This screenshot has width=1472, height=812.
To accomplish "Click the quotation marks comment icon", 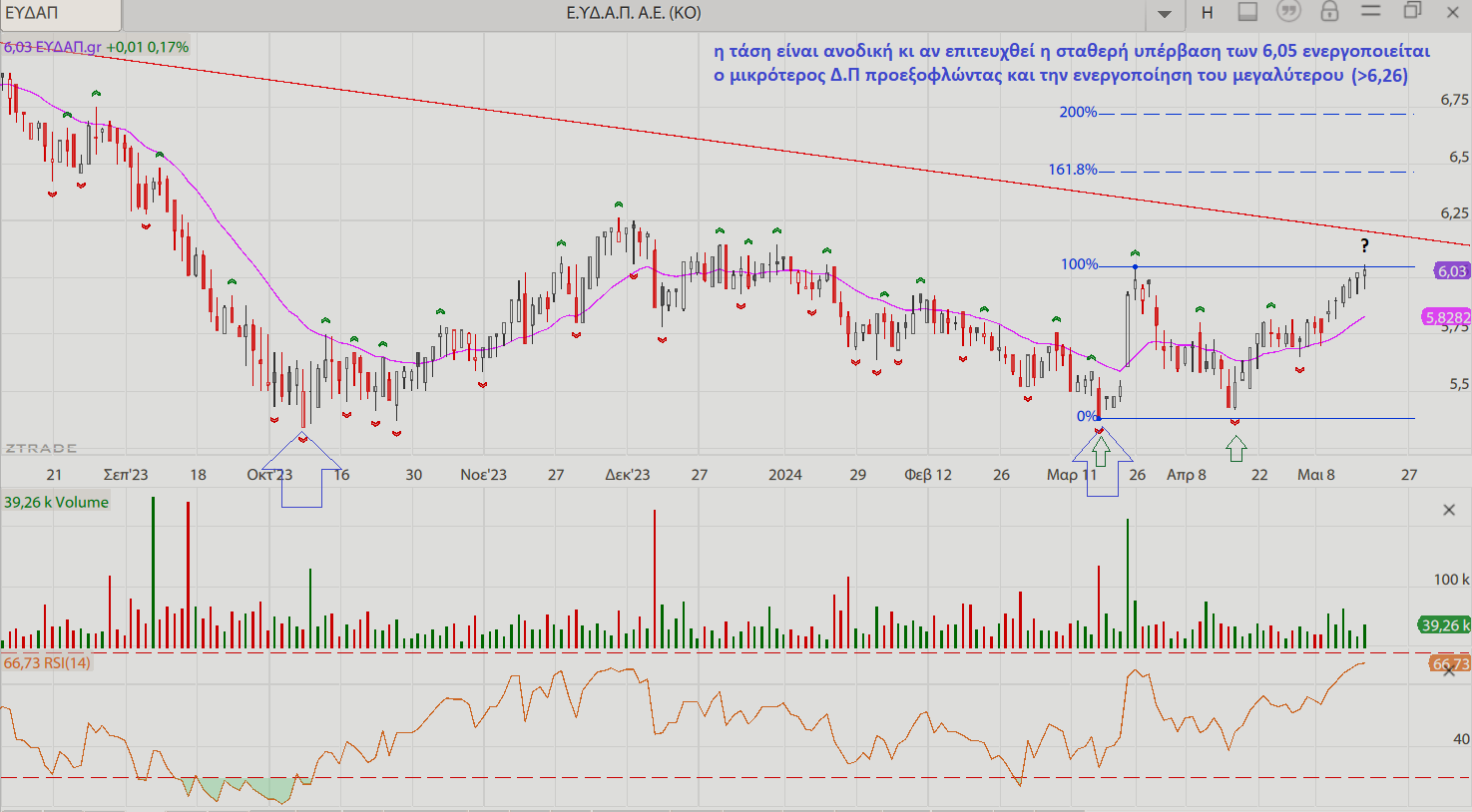I will coord(1289,12).
